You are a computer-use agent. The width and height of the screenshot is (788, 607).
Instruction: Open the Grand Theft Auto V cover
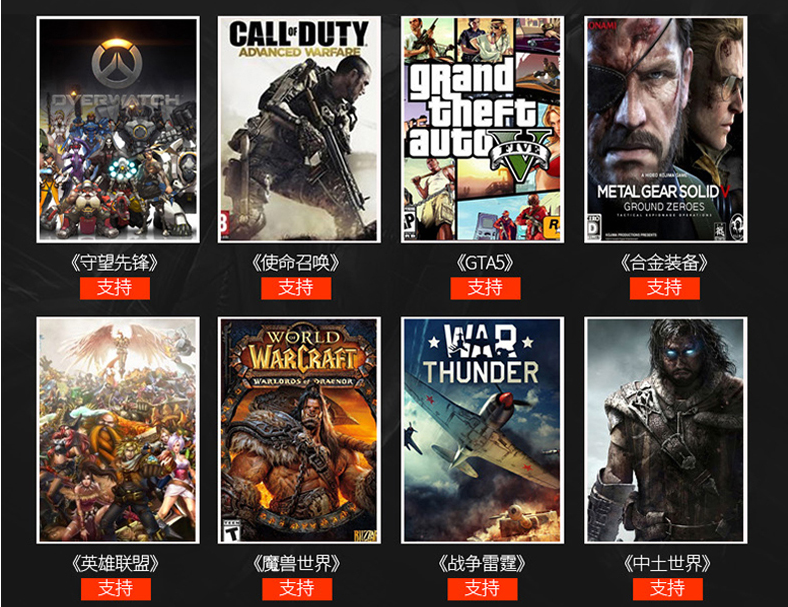point(482,130)
